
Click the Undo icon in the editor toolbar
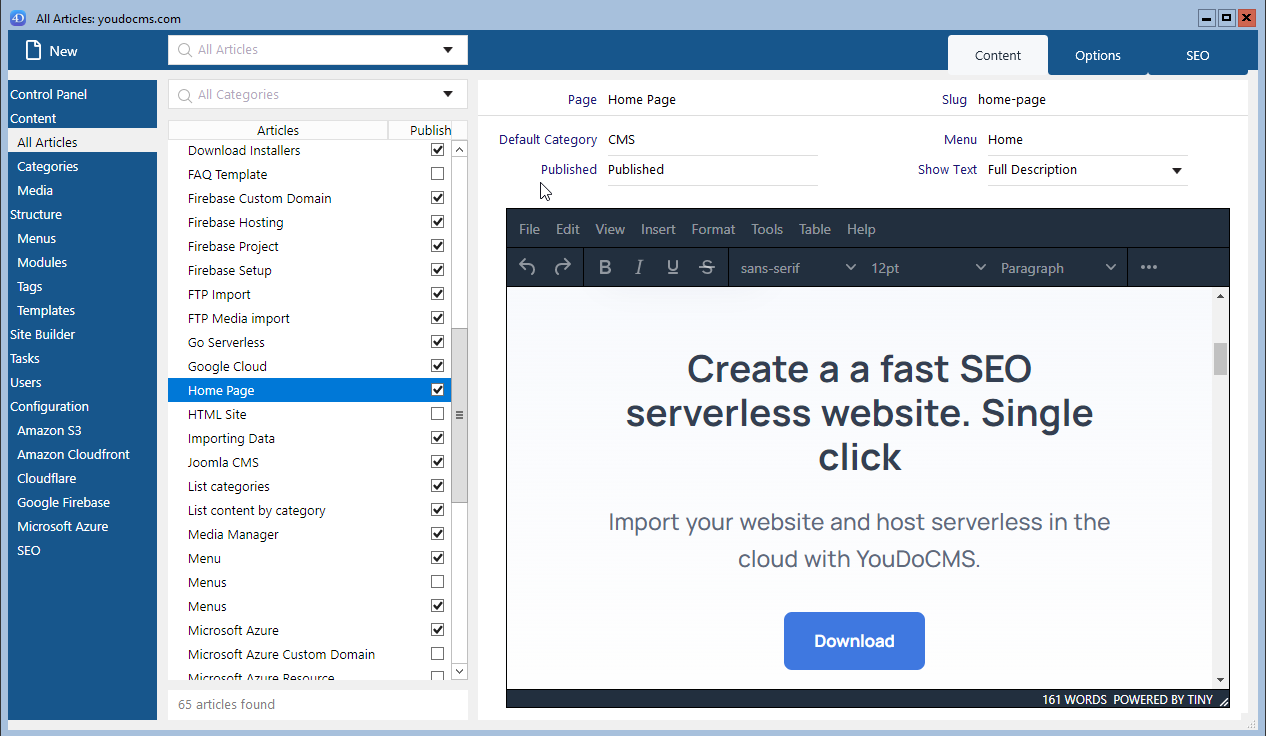(x=527, y=267)
